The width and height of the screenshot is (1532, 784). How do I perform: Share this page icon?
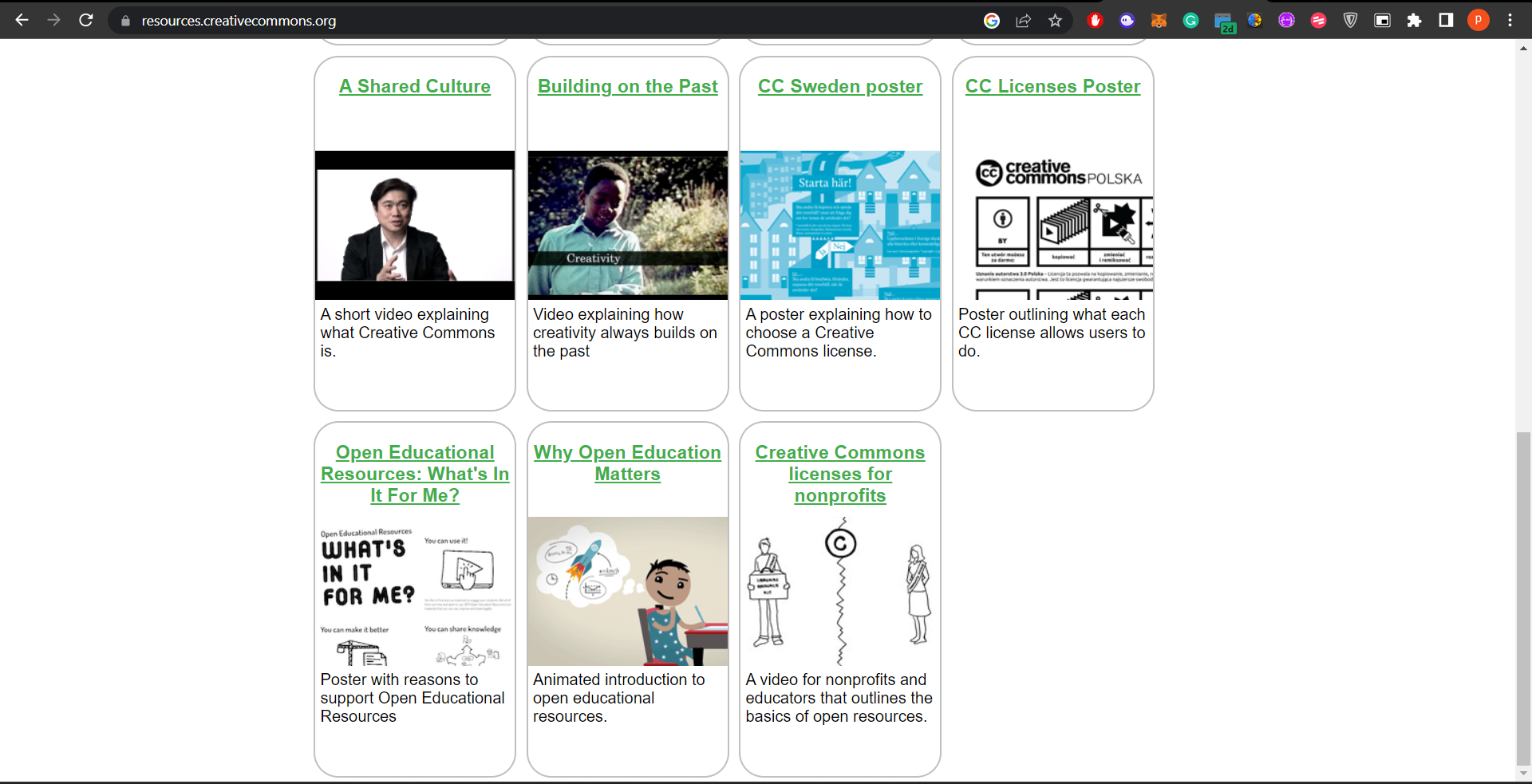[1024, 21]
